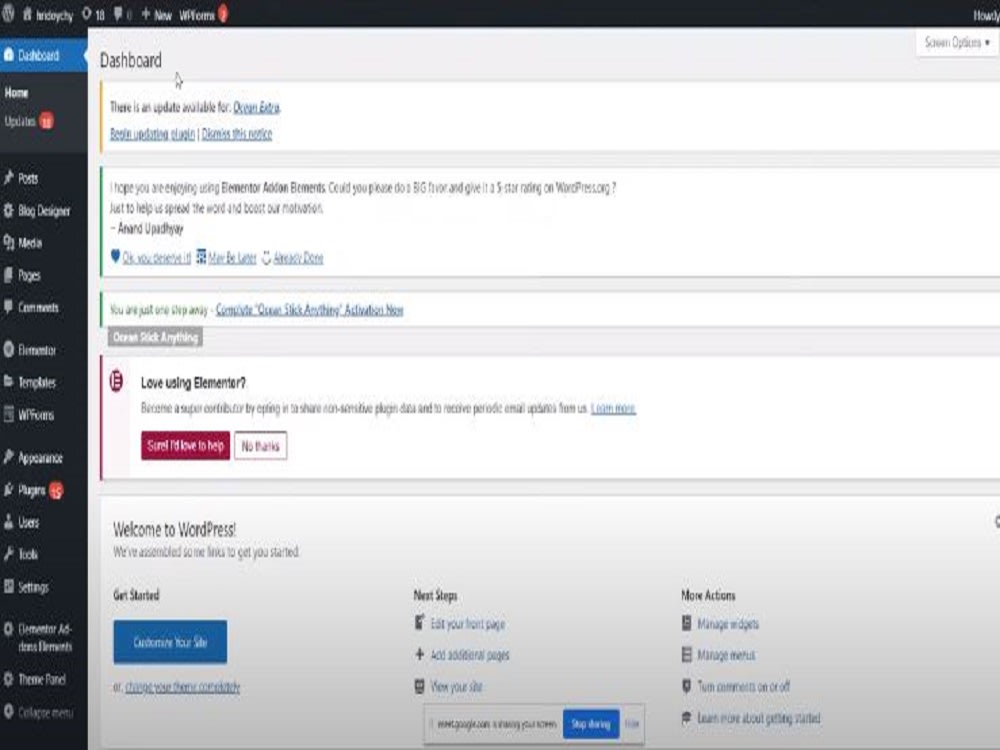Viewport: 1000px width, 750px height.
Task: Click the Edit your front page icon
Action: click(x=419, y=622)
